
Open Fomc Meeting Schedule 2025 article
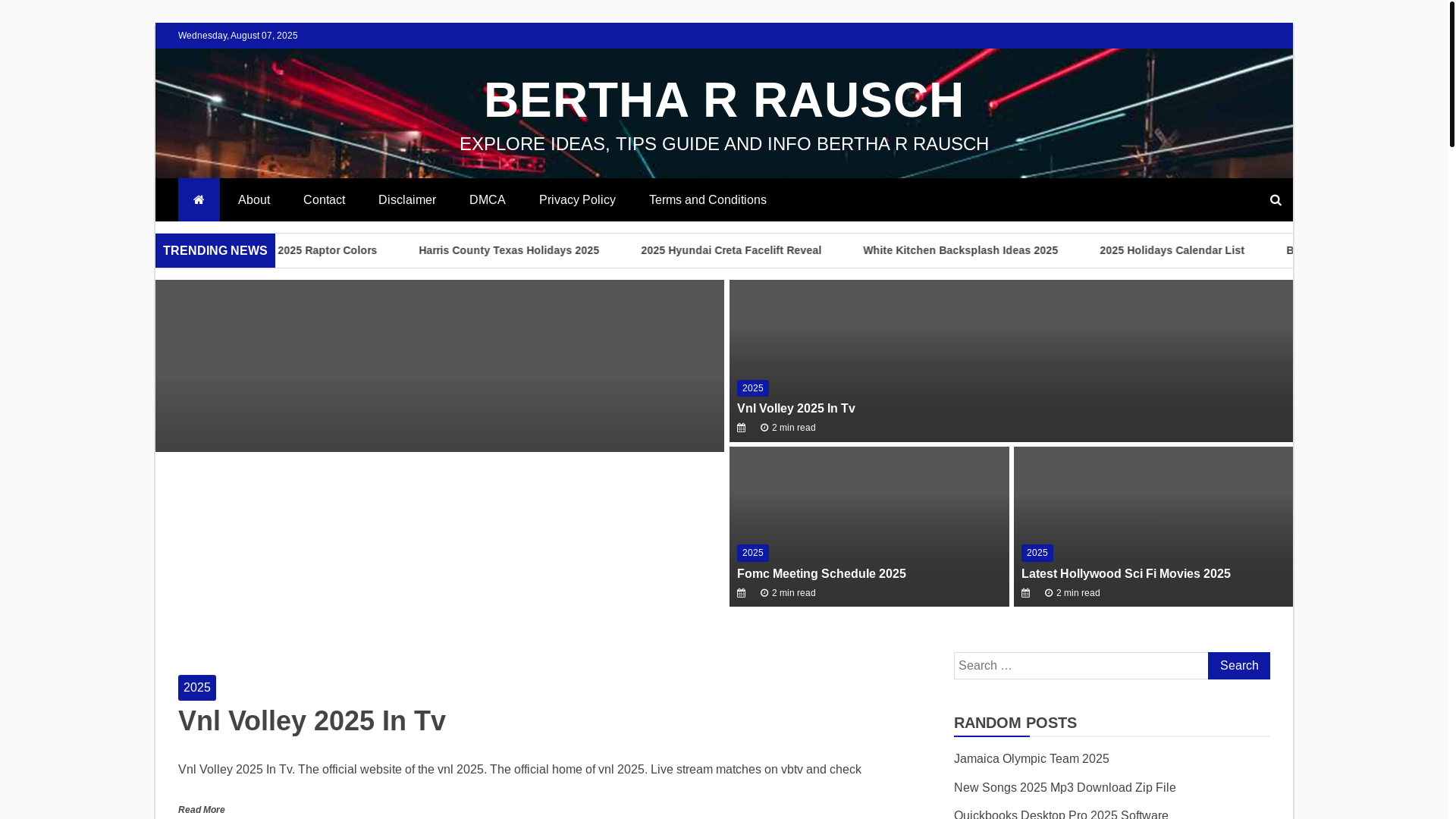tap(821, 574)
